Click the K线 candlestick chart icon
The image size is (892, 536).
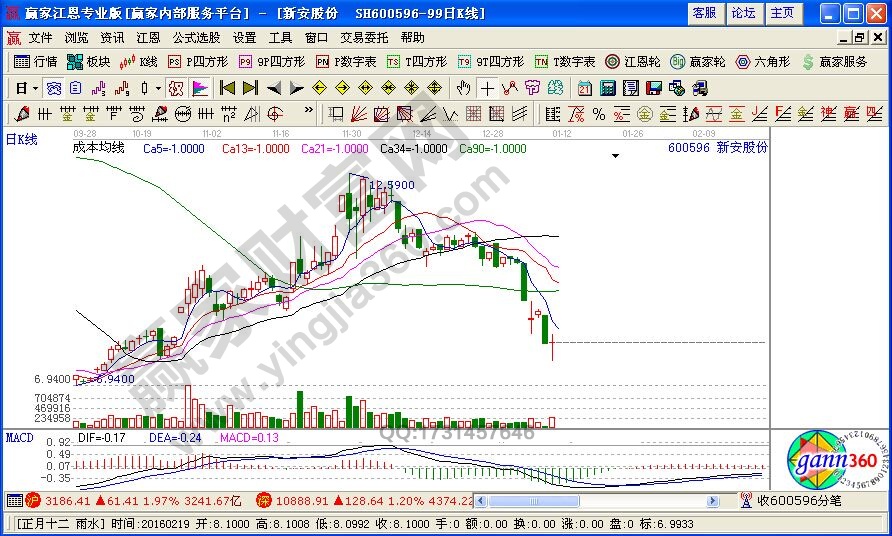[138, 62]
